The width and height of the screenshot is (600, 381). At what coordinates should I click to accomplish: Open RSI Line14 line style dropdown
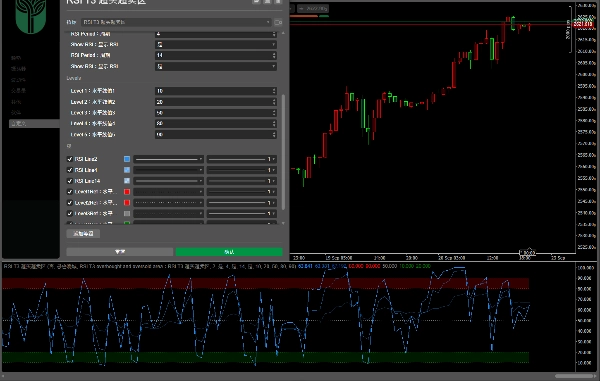pyautogui.click(x=168, y=181)
